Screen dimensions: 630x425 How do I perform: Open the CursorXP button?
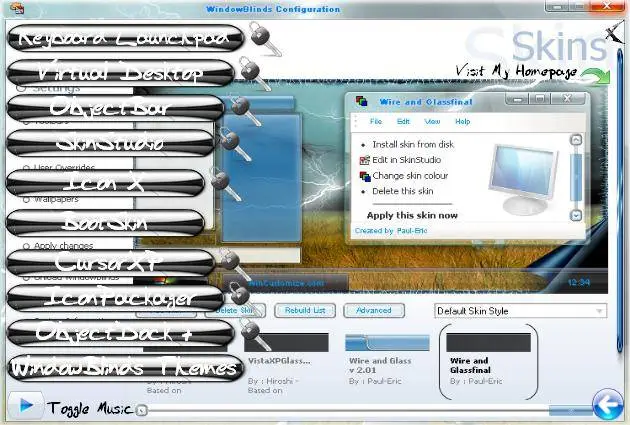click(110, 263)
